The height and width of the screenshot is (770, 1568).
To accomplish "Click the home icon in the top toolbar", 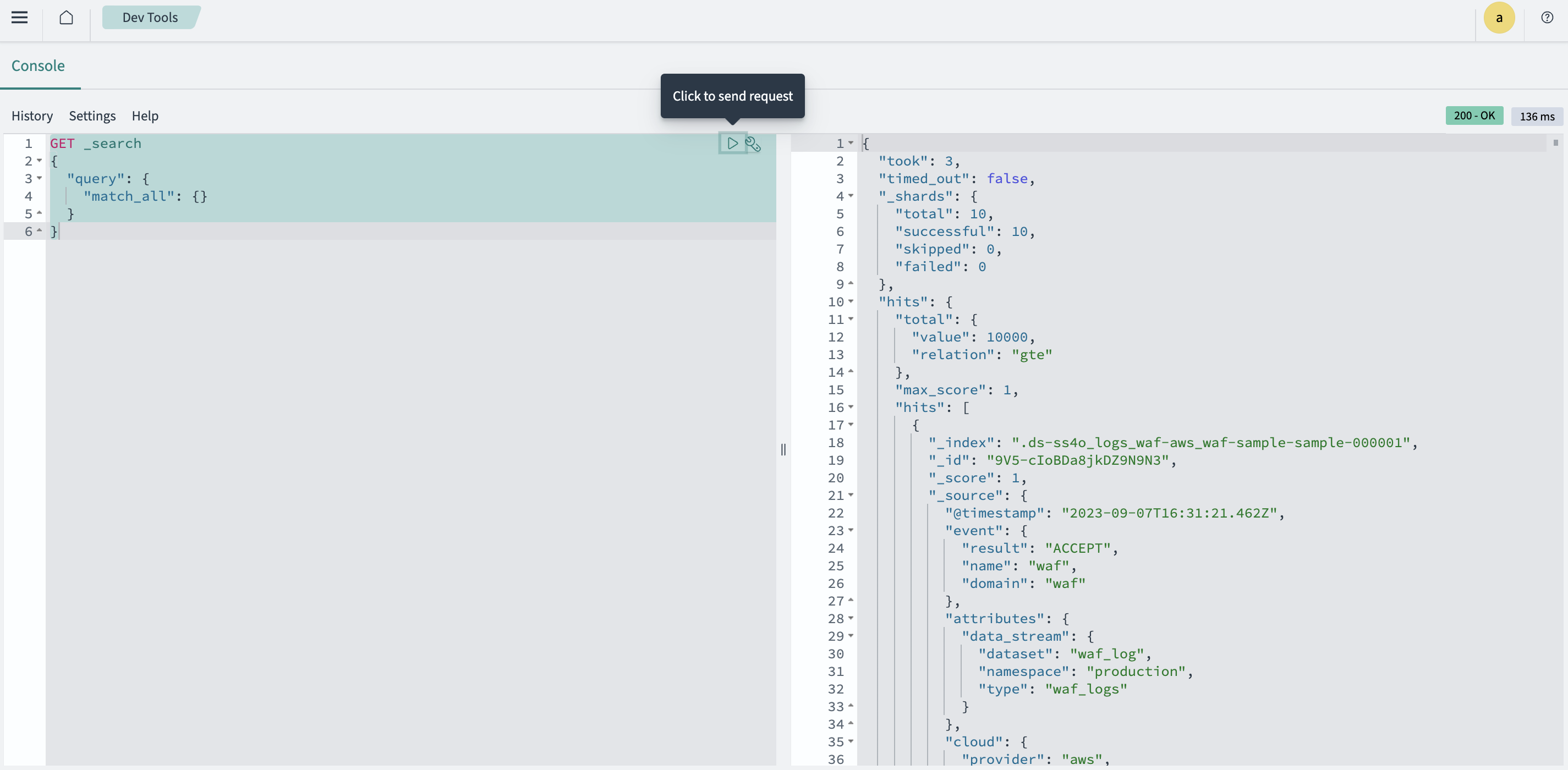I will coord(66,17).
